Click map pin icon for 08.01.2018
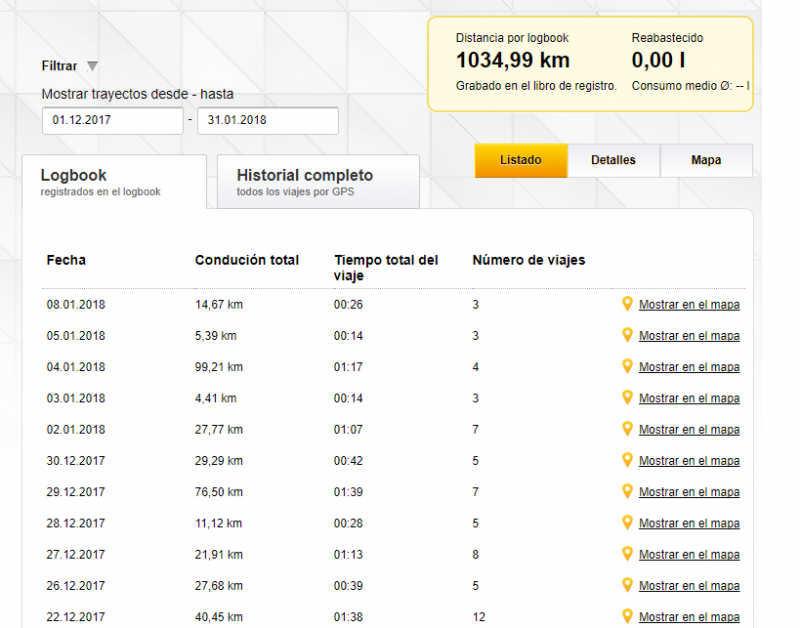 (x=628, y=304)
